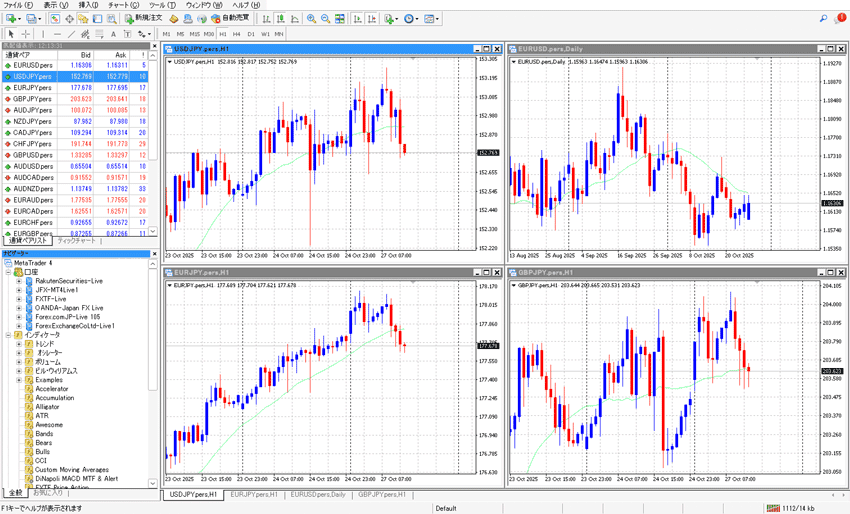Image resolution: width=850 pixels, height=514 pixels.
Task: Select the equidistant channel tool
Action: [85, 34]
